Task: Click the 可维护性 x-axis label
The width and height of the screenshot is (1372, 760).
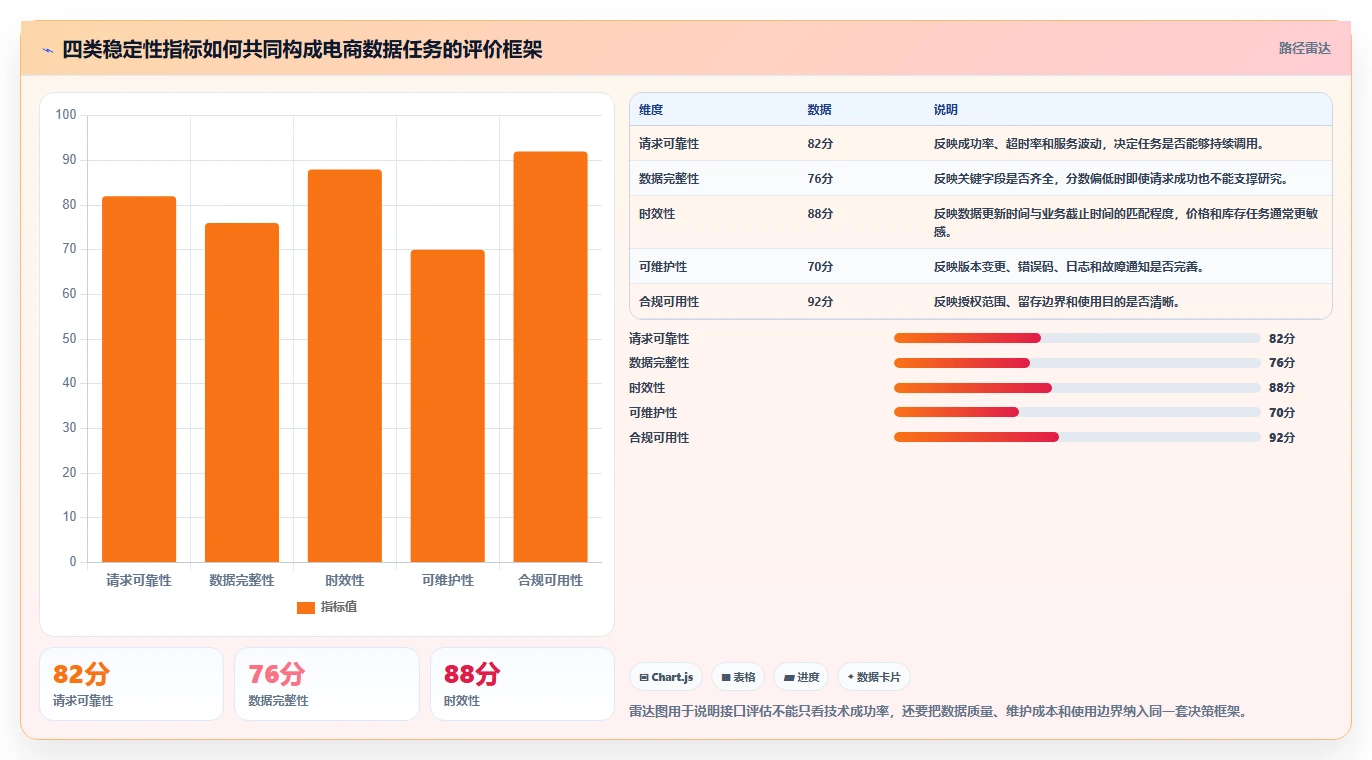Action: click(x=448, y=581)
